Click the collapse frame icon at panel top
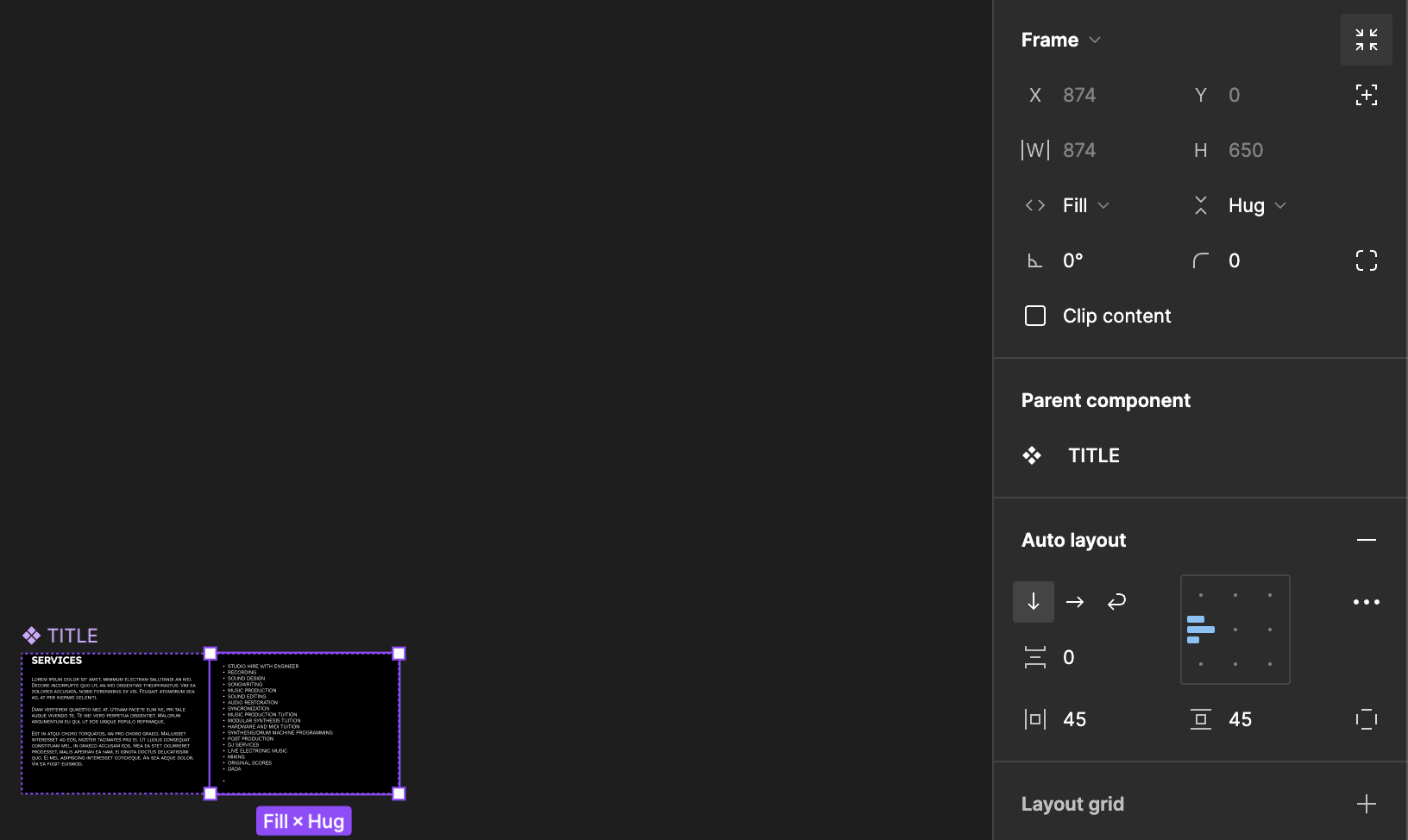The image size is (1408, 840). pos(1366,40)
